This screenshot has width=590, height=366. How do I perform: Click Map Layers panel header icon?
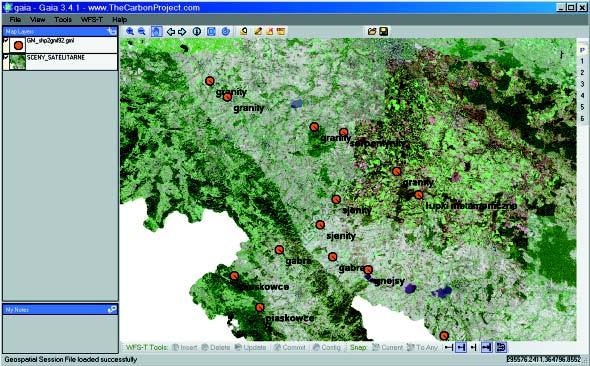click(x=112, y=31)
